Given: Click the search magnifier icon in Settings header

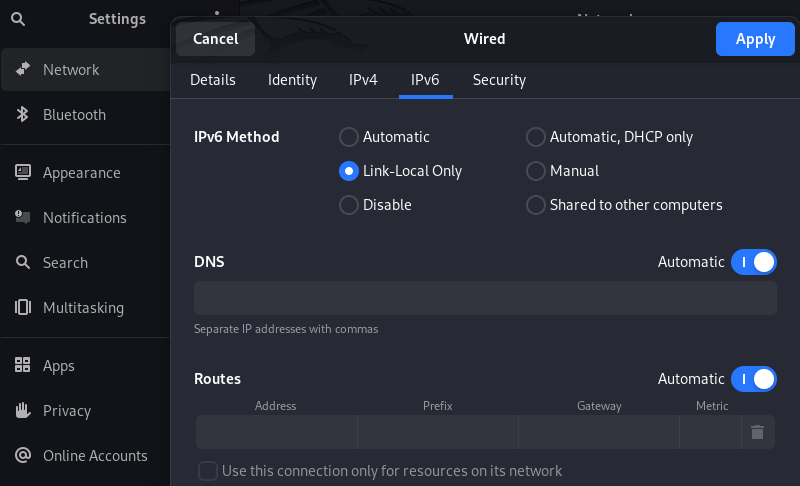Looking at the screenshot, I should pos(18,19).
